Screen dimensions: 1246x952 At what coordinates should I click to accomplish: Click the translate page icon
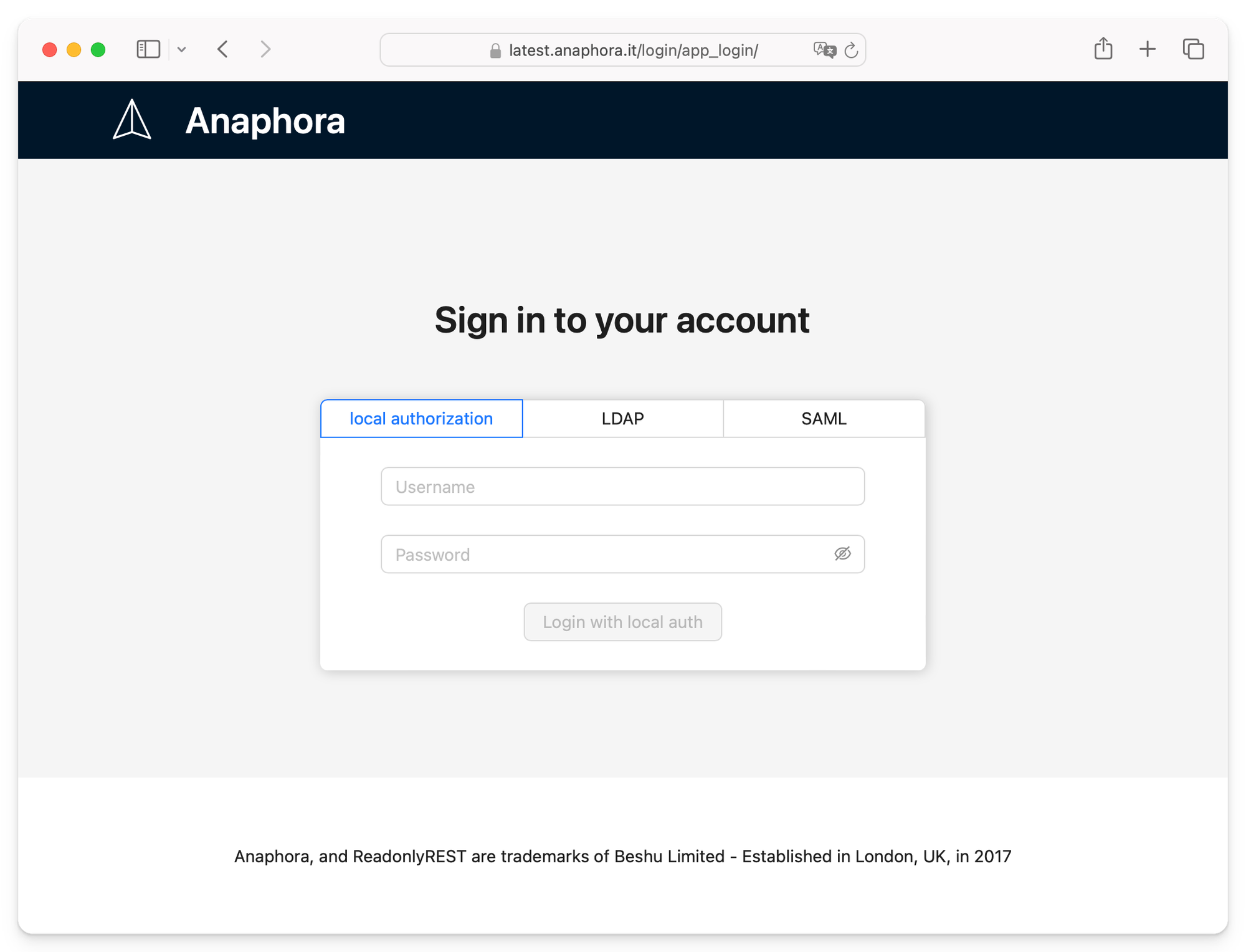824,48
